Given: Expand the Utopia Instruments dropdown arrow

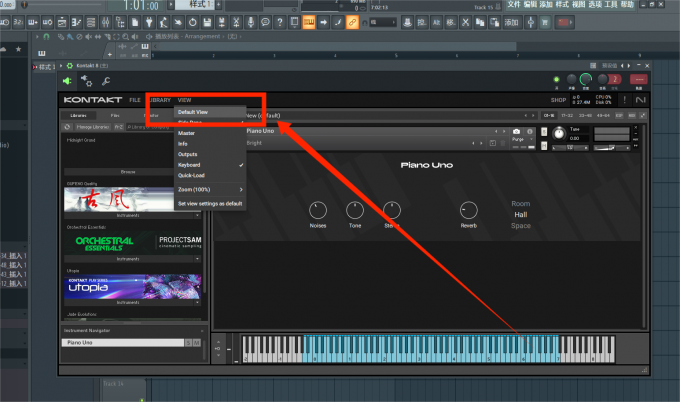Looking at the screenshot, I should (x=197, y=303).
